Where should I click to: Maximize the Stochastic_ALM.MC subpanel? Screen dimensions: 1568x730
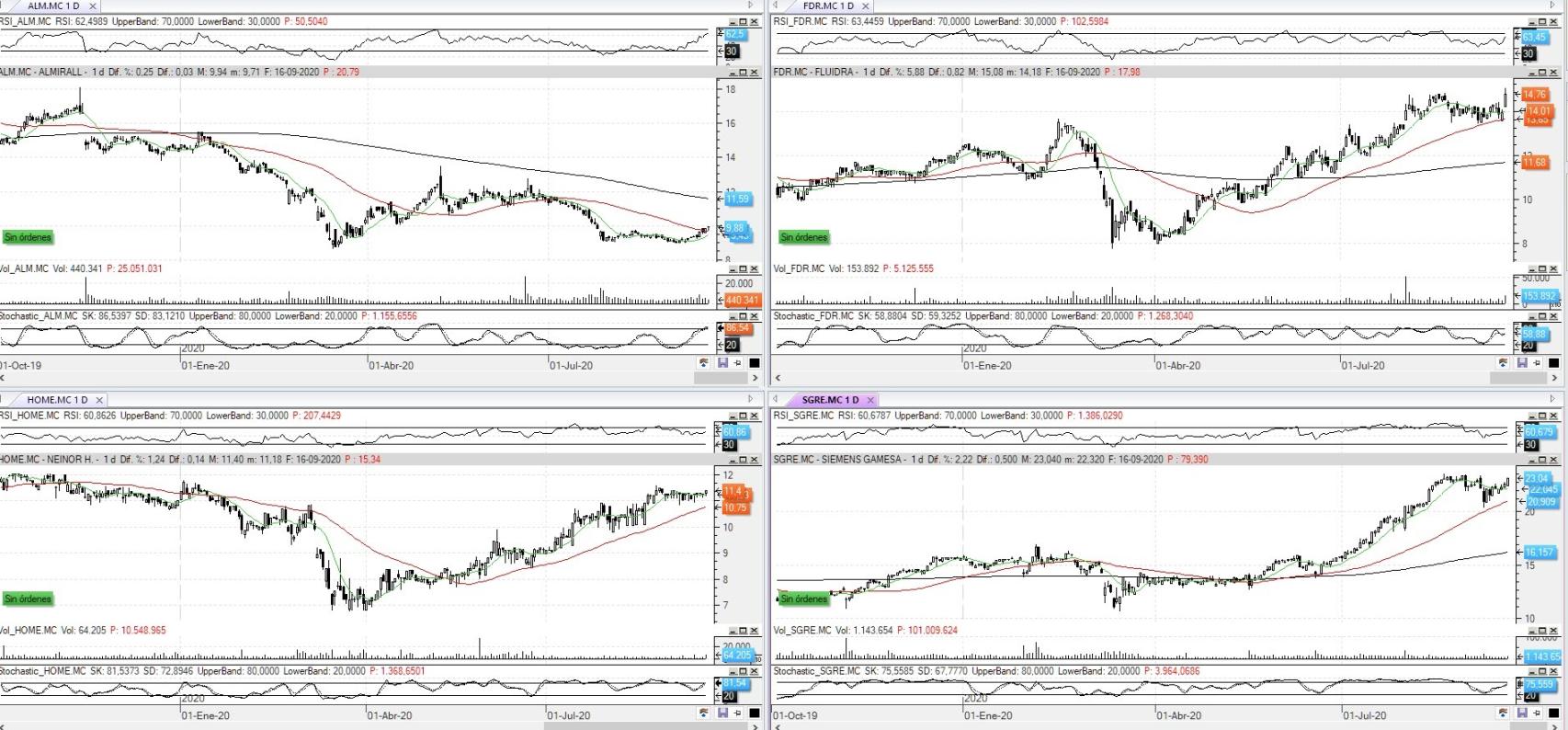[x=743, y=316]
